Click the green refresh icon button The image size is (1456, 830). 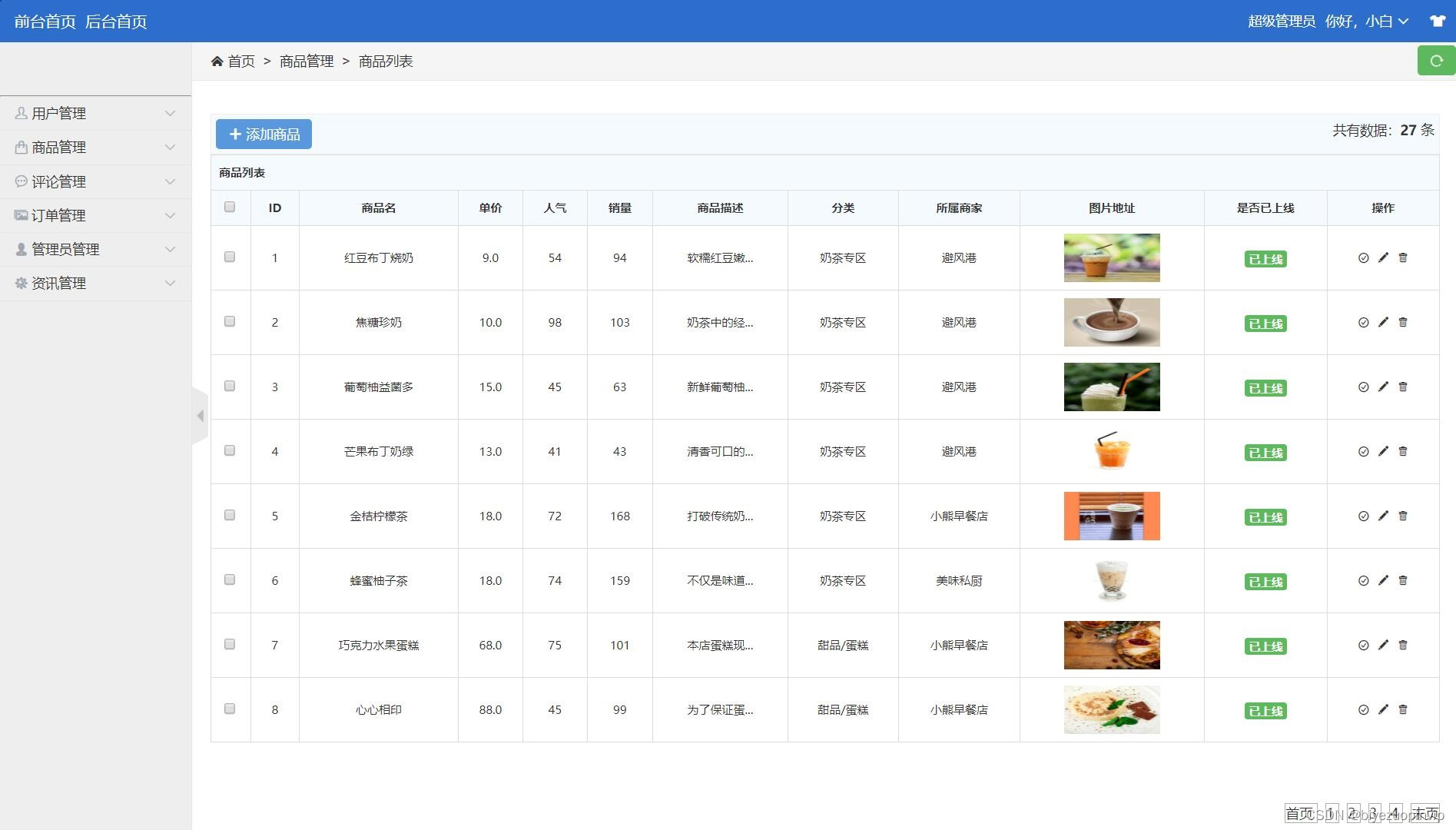tap(1436, 61)
